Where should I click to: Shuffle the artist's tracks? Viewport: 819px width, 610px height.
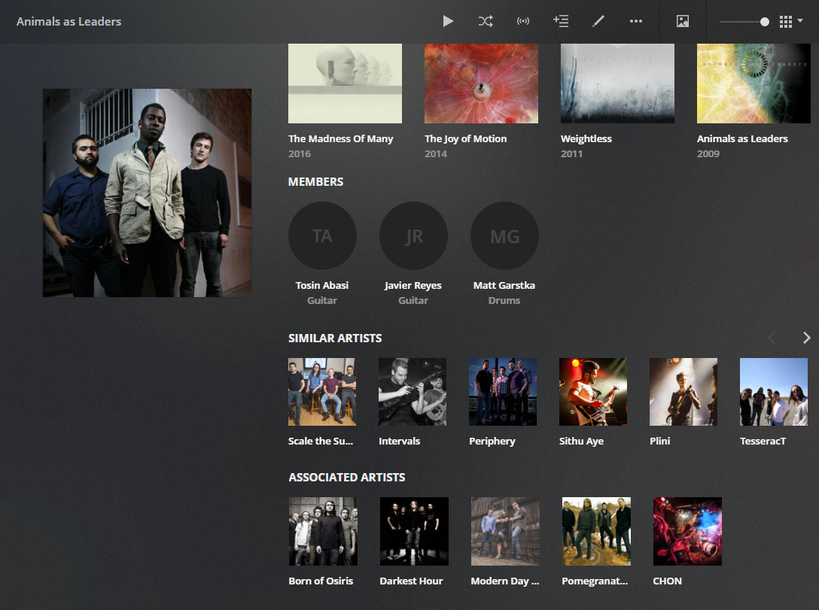pos(485,21)
